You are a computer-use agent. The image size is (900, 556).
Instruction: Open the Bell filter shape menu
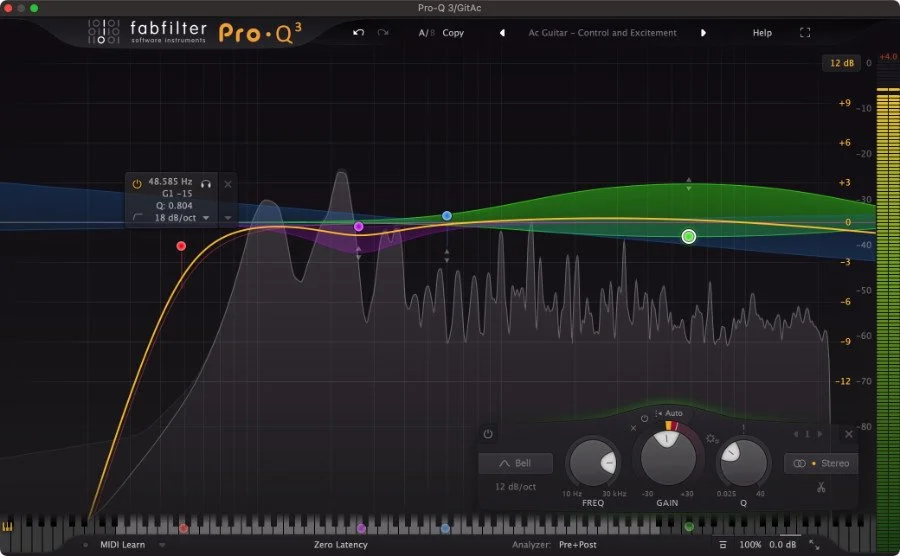(515, 463)
